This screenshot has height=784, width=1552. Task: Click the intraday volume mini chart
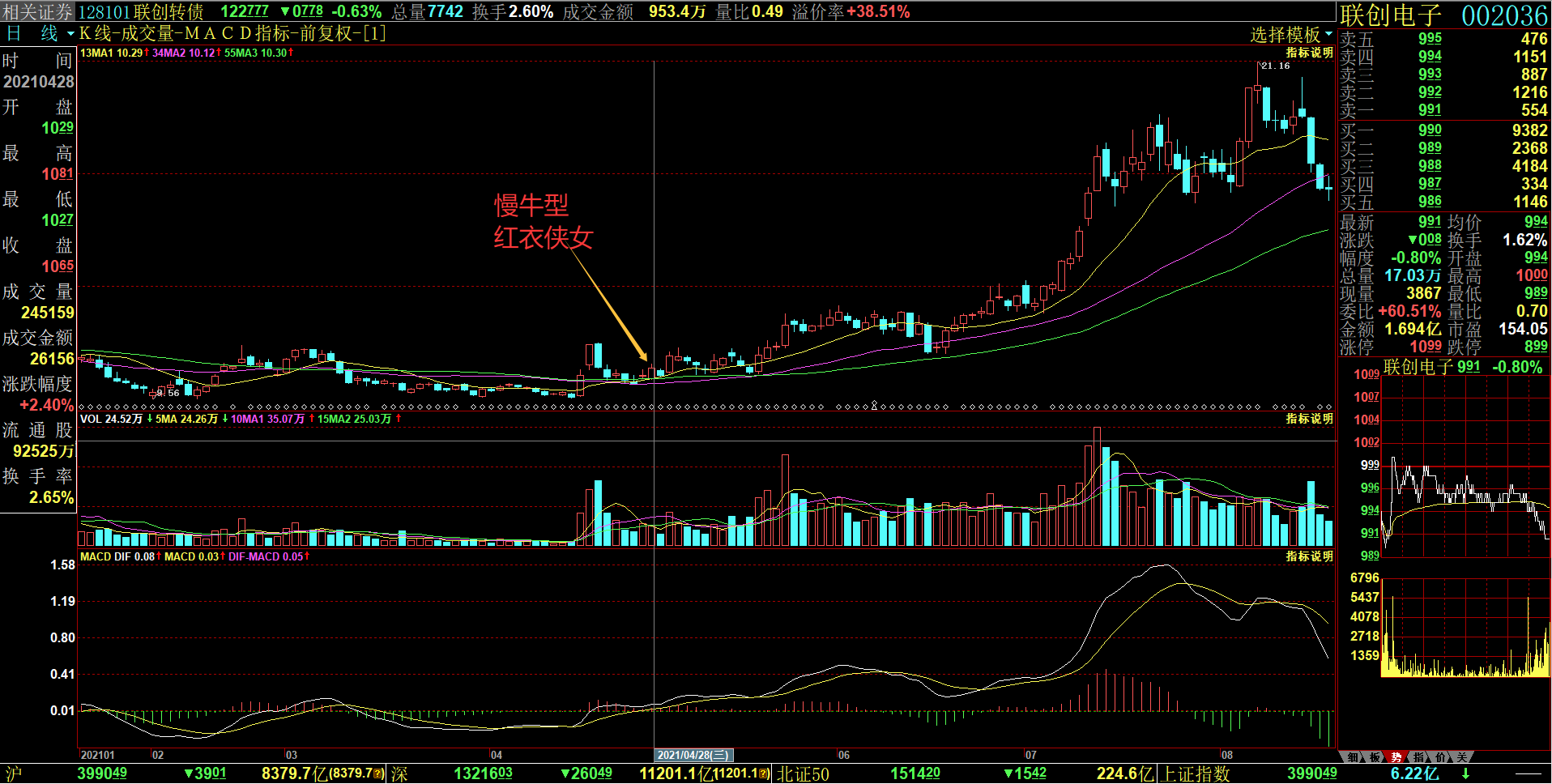tap(1465, 628)
